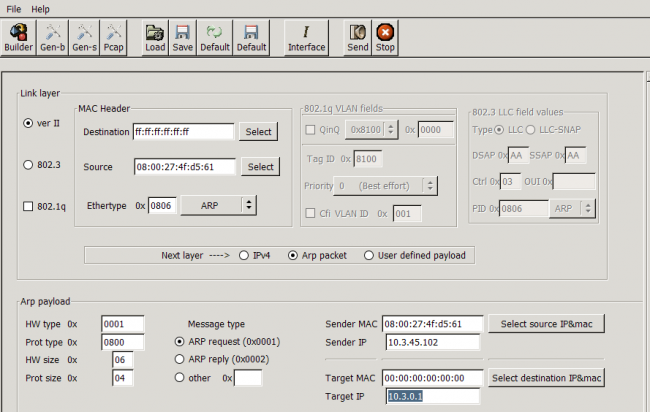Click the Target IP input field

pos(432,396)
